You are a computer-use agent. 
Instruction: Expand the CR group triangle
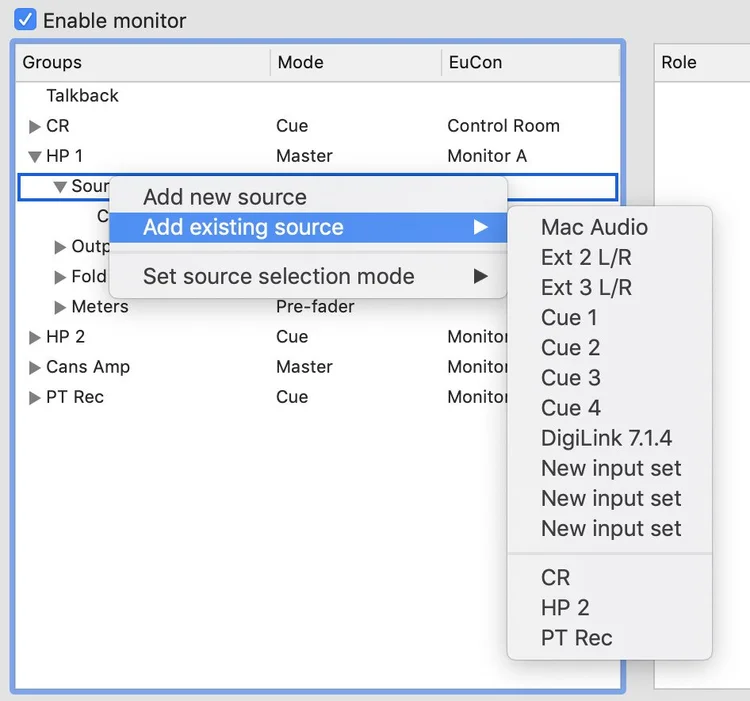coord(34,127)
